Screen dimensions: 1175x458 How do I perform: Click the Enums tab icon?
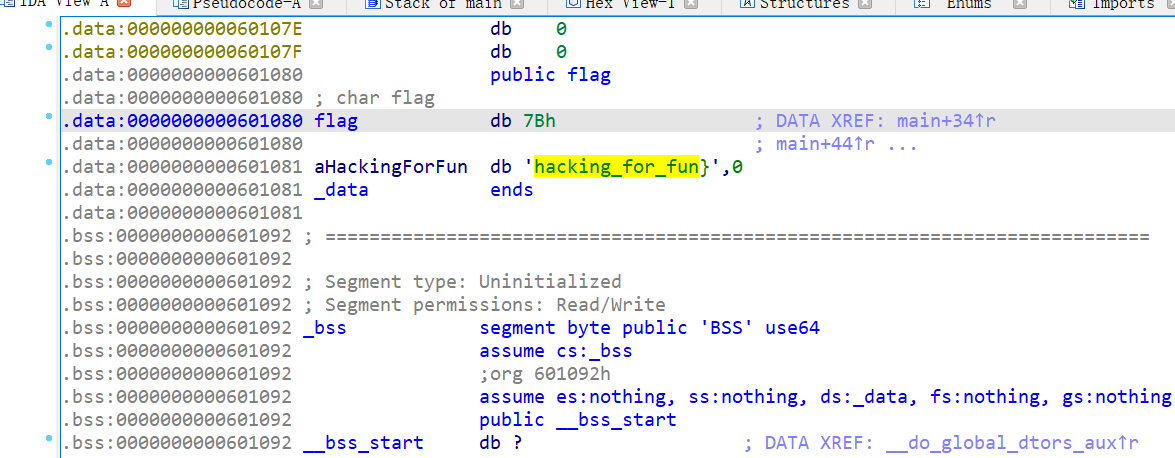[x=922, y=4]
